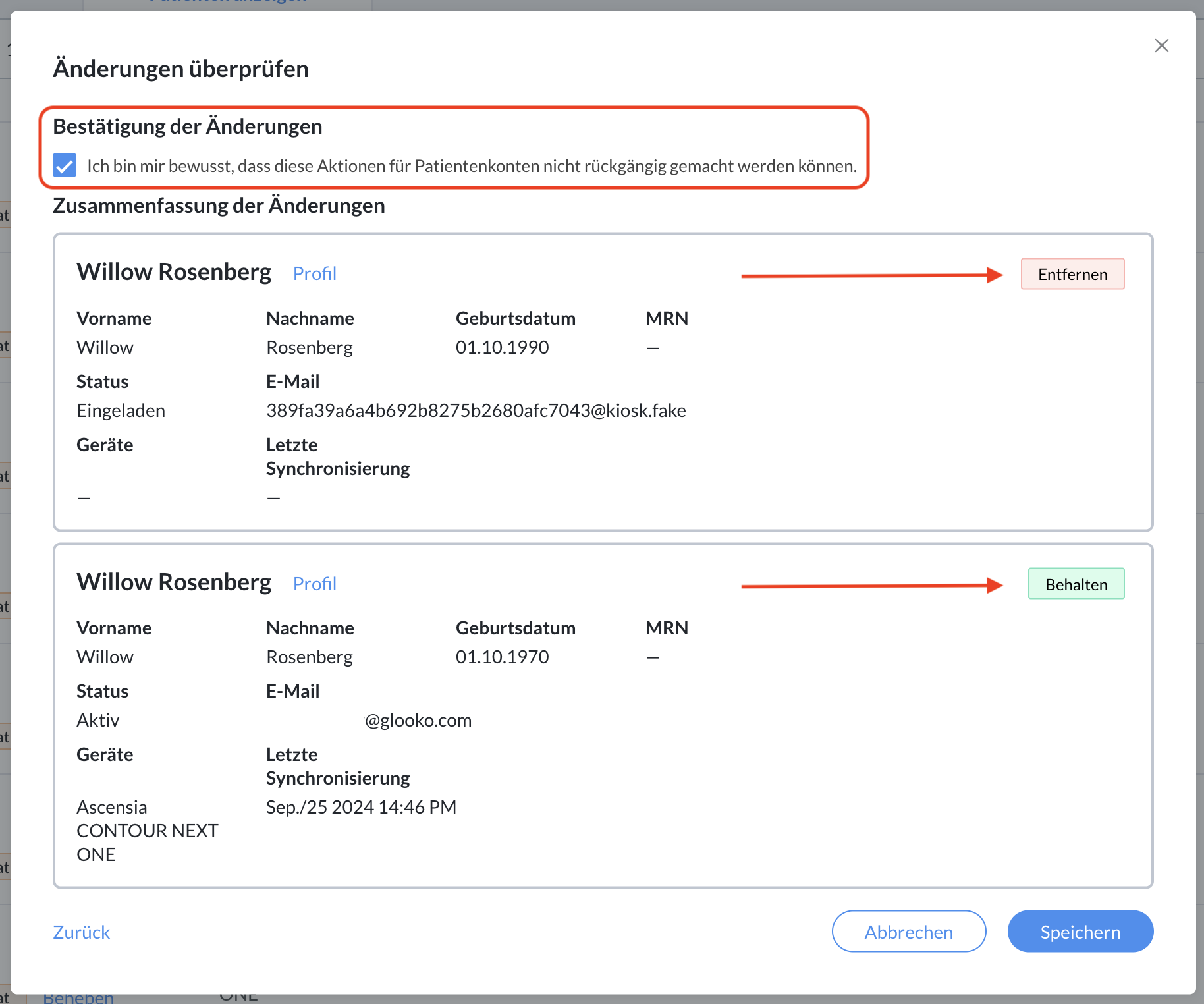Click the Behalten badge
Viewport: 1204px width, 1004px height.
pos(1076,584)
